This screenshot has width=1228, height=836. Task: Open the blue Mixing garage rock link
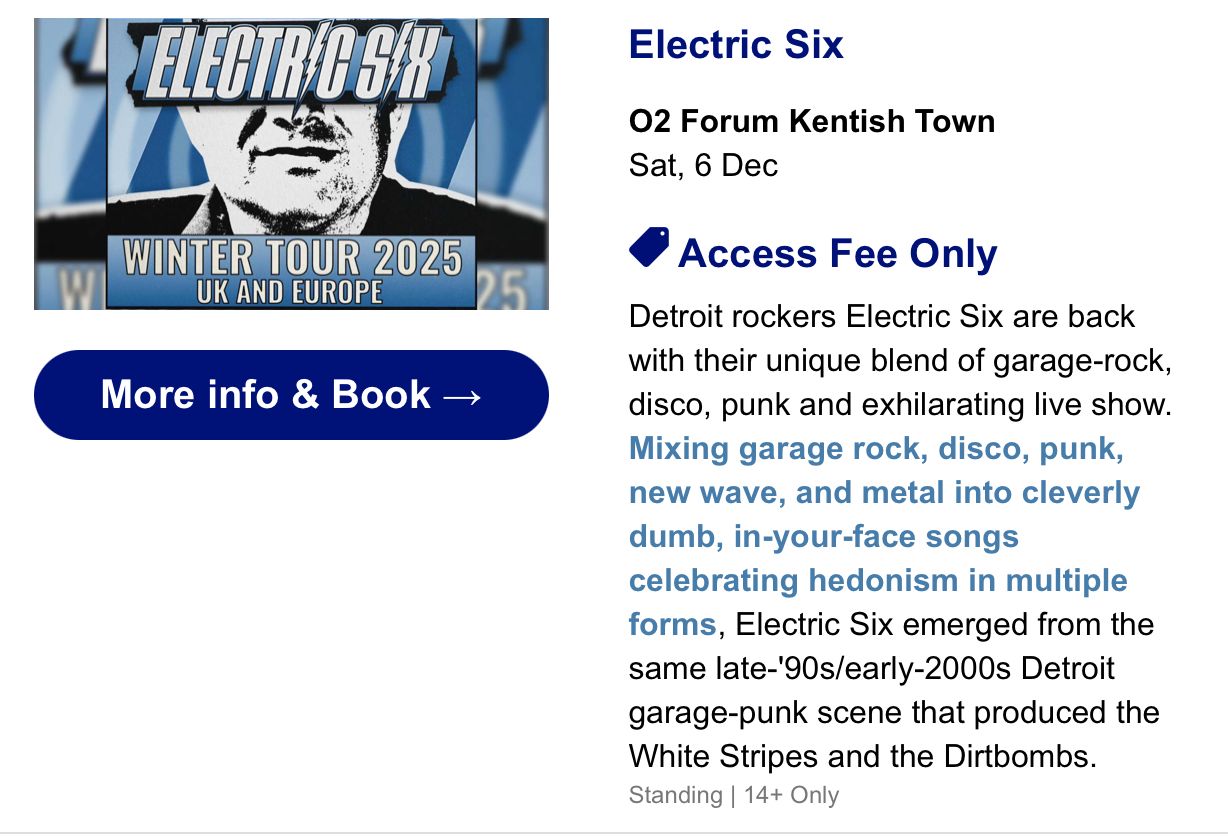[876, 449]
